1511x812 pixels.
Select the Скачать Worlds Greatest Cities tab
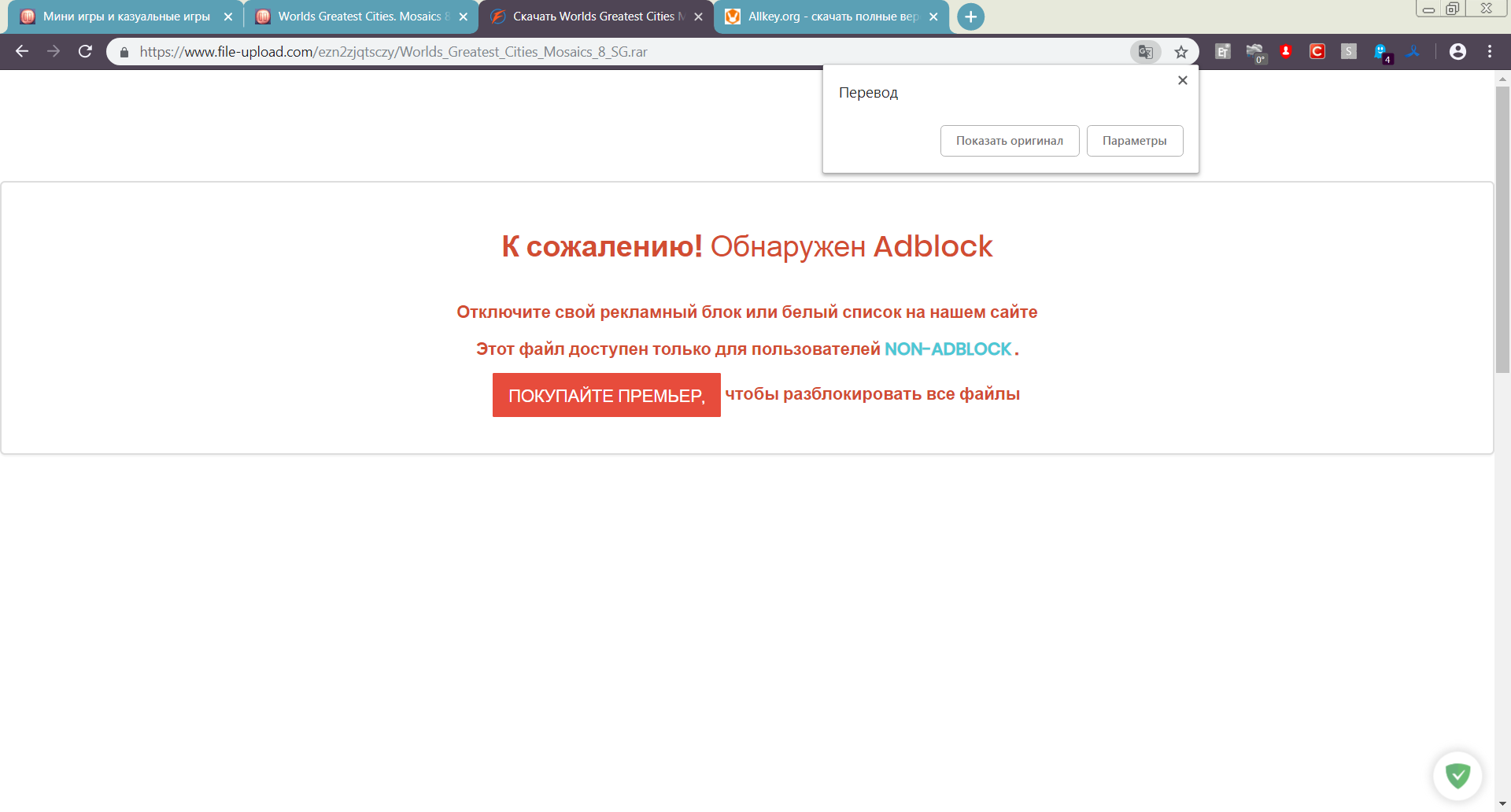click(594, 17)
